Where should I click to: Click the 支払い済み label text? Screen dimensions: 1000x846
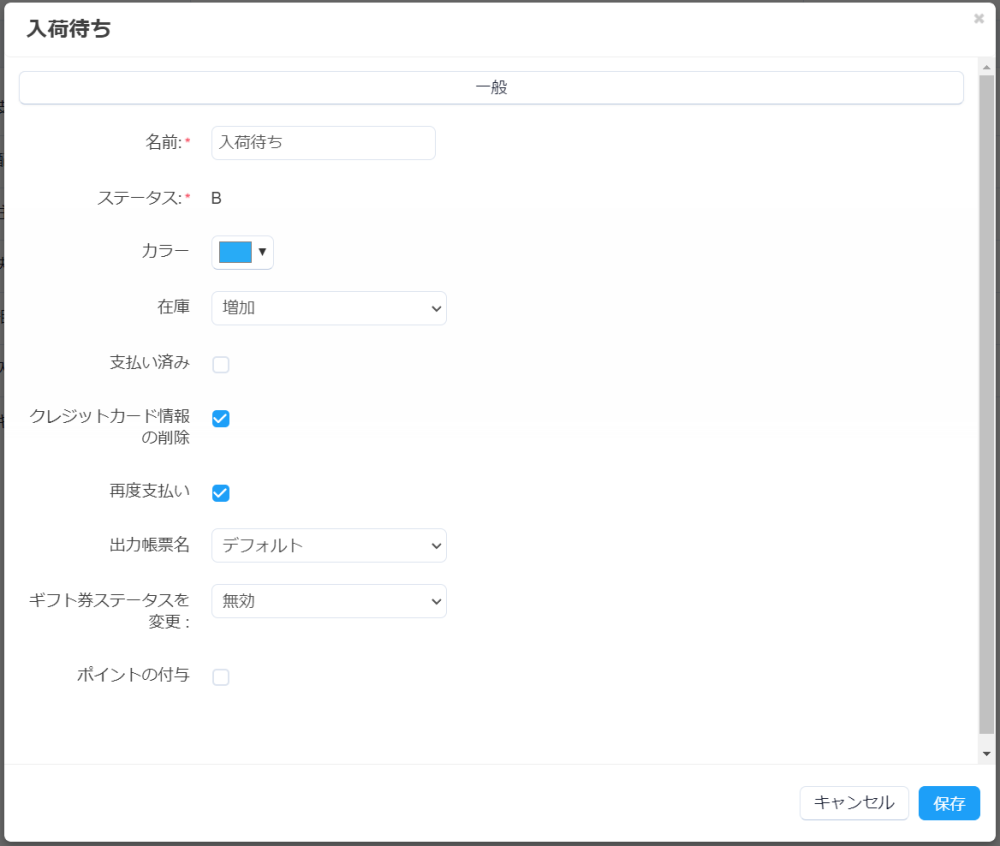click(150, 363)
